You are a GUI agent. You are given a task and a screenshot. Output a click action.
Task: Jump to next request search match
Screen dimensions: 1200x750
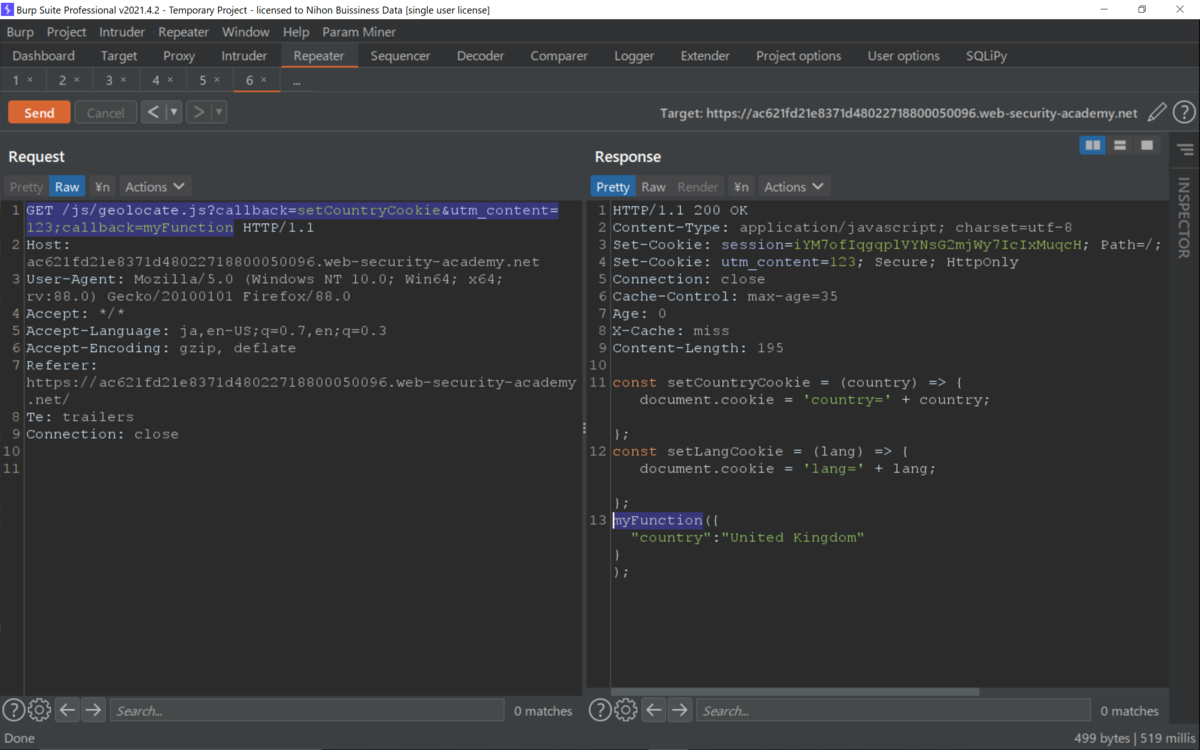click(x=93, y=710)
